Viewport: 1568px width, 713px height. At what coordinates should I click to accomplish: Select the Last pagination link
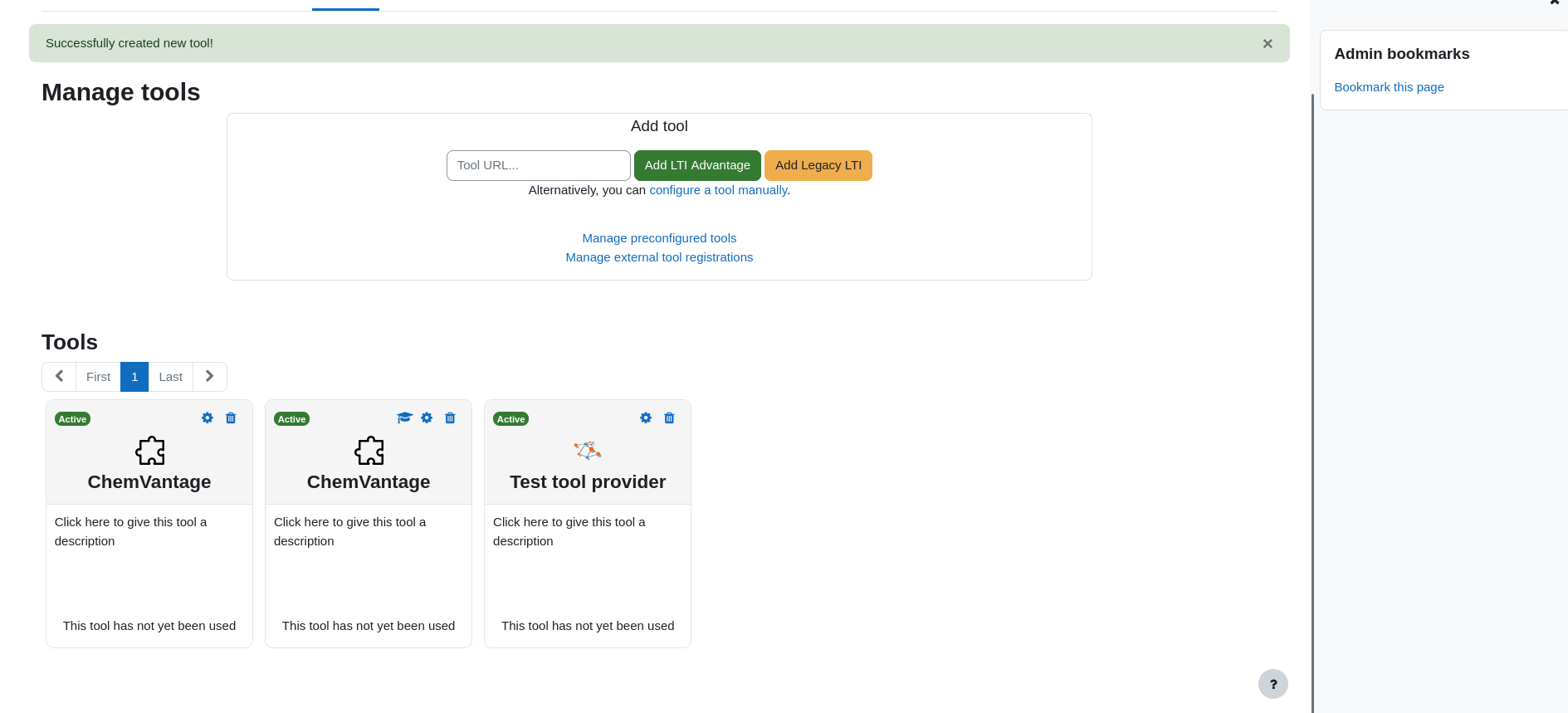[170, 377]
